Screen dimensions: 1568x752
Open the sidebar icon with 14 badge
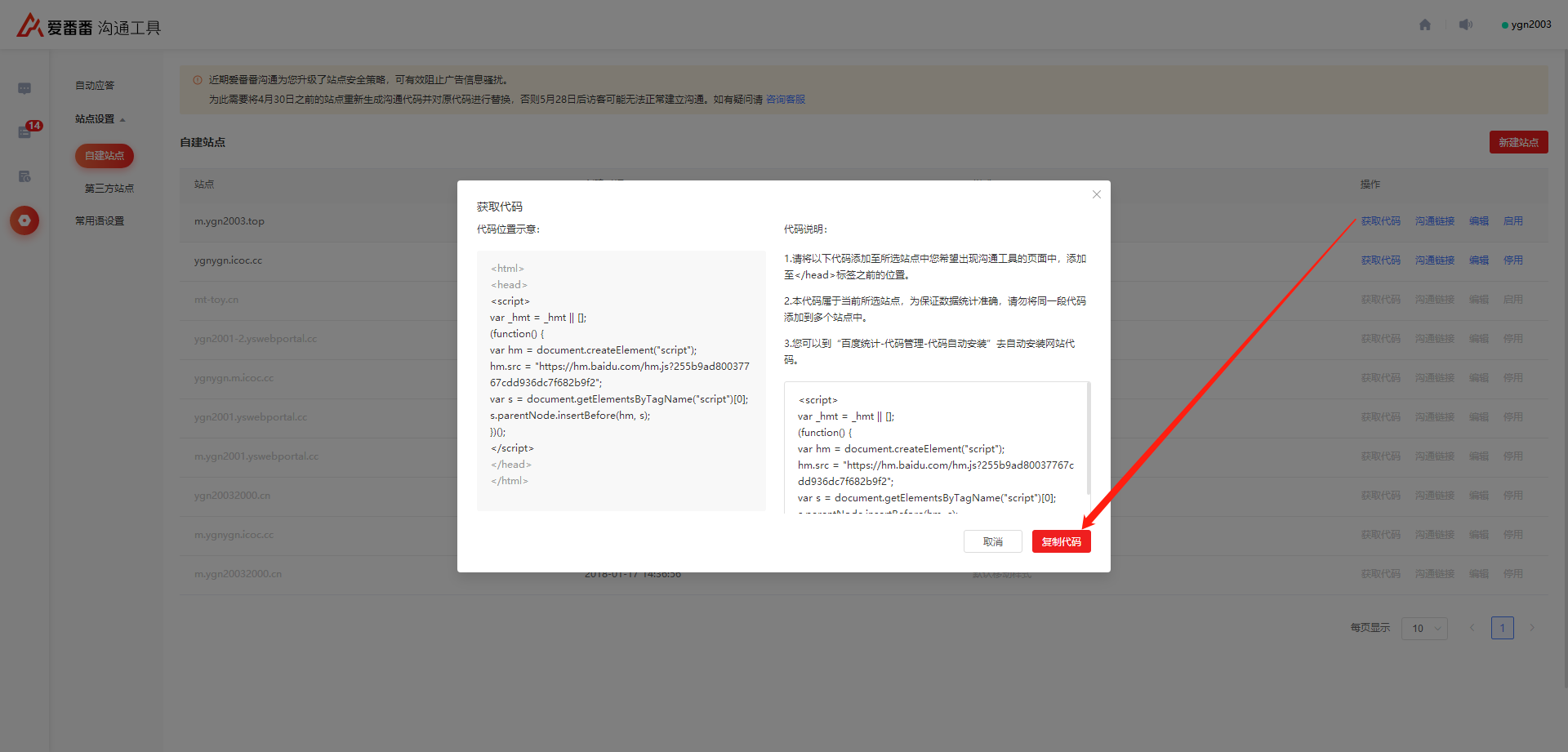24,132
